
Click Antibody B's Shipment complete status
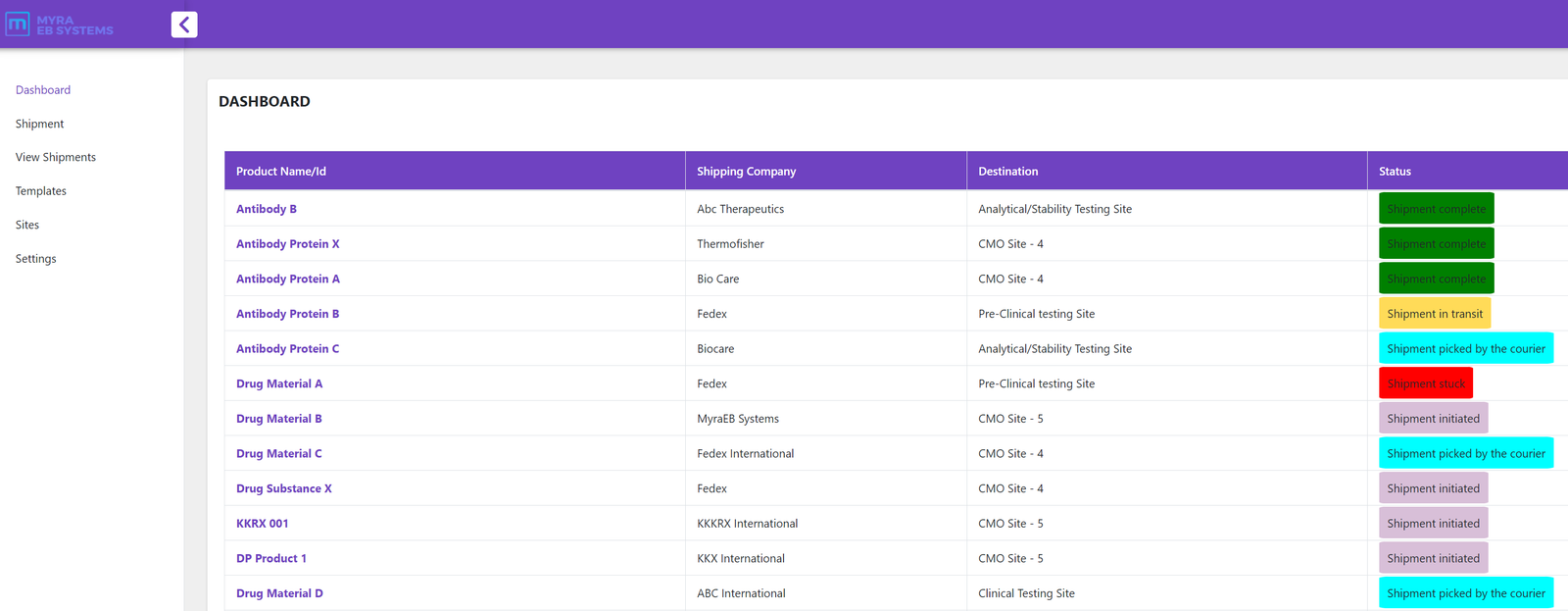(x=1437, y=209)
